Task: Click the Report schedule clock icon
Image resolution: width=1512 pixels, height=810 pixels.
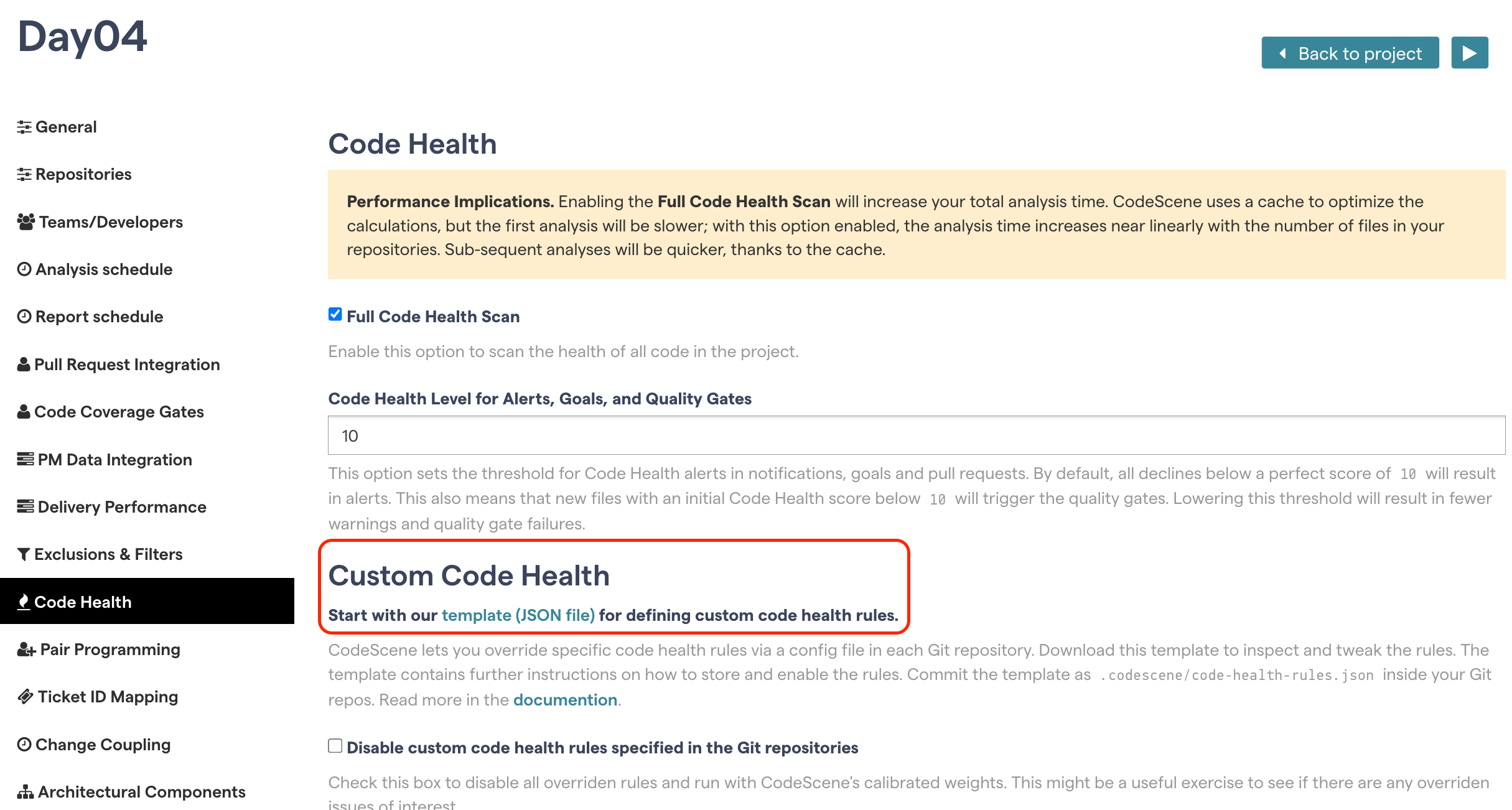Action: pyautogui.click(x=24, y=317)
